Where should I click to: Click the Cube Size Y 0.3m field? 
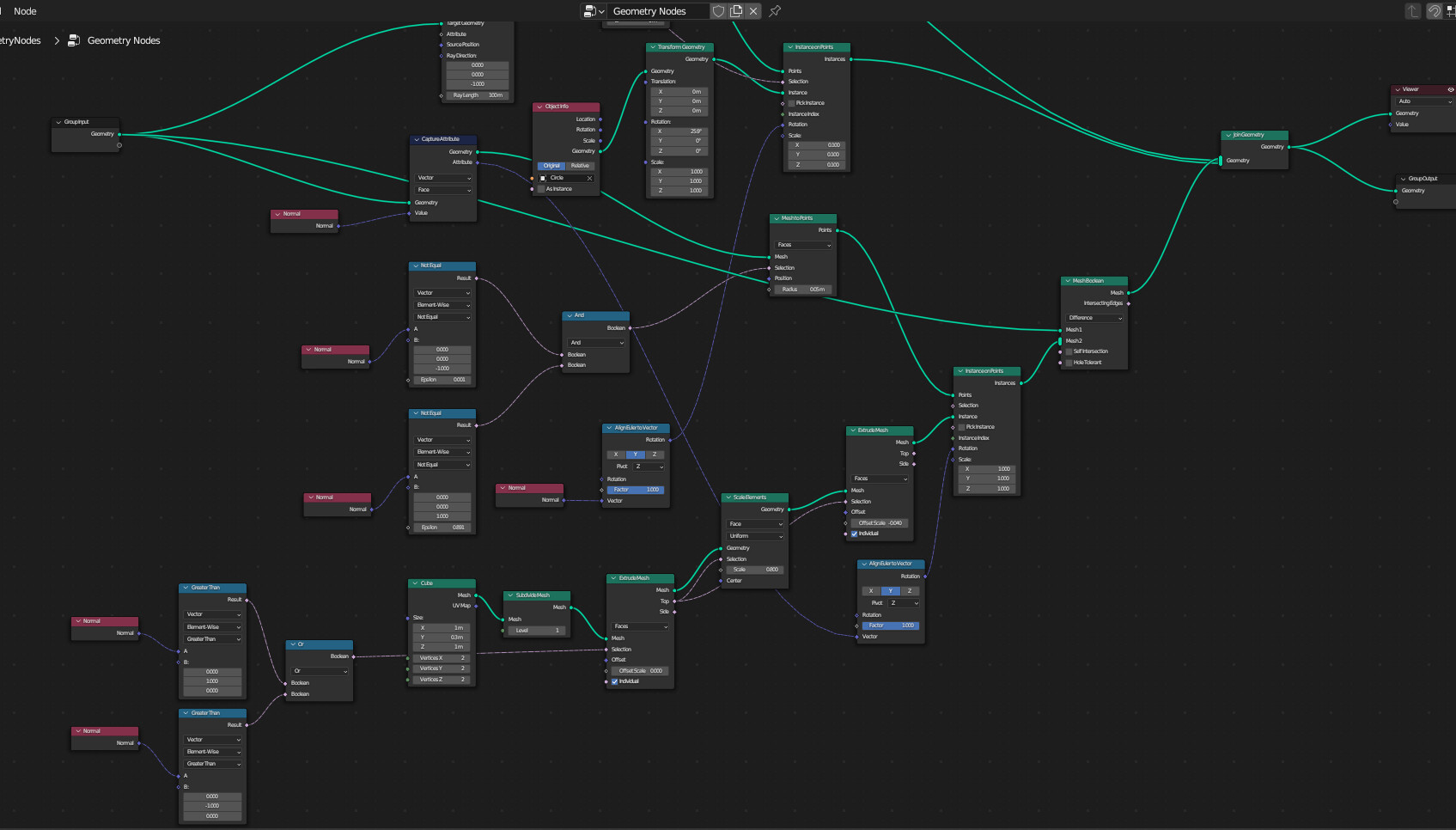[442, 638]
